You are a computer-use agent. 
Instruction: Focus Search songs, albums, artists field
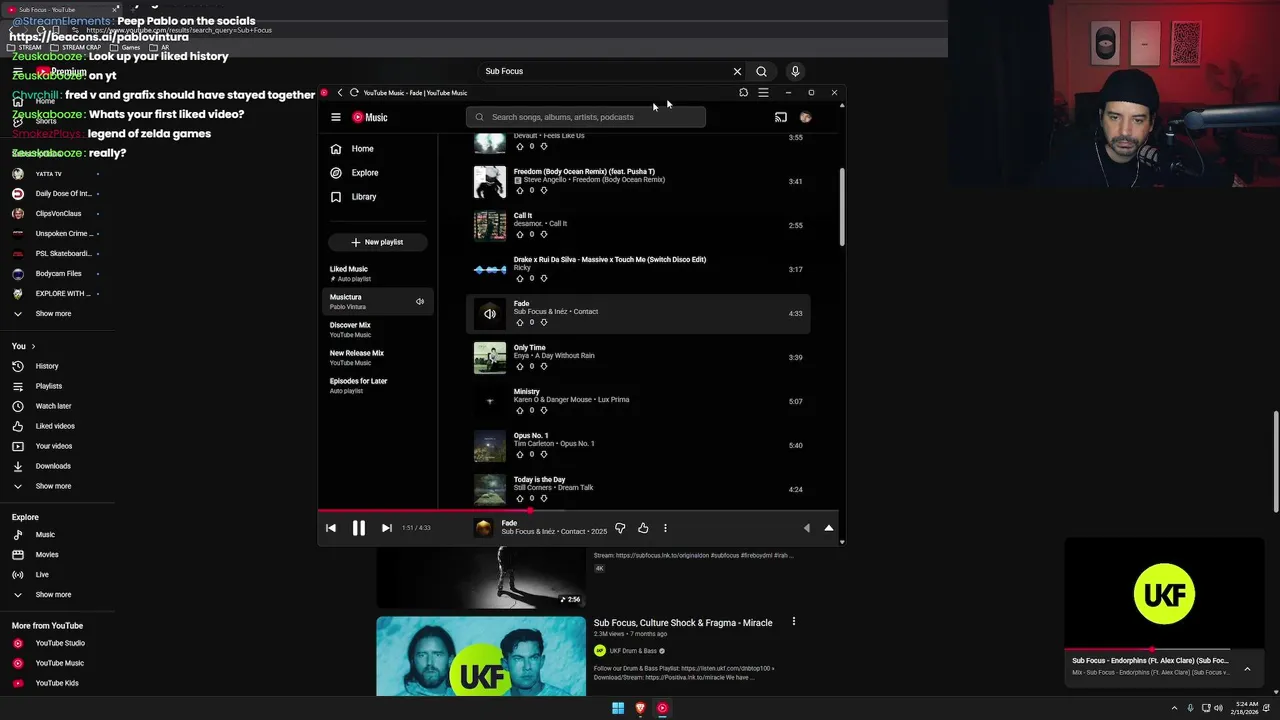[585, 117]
